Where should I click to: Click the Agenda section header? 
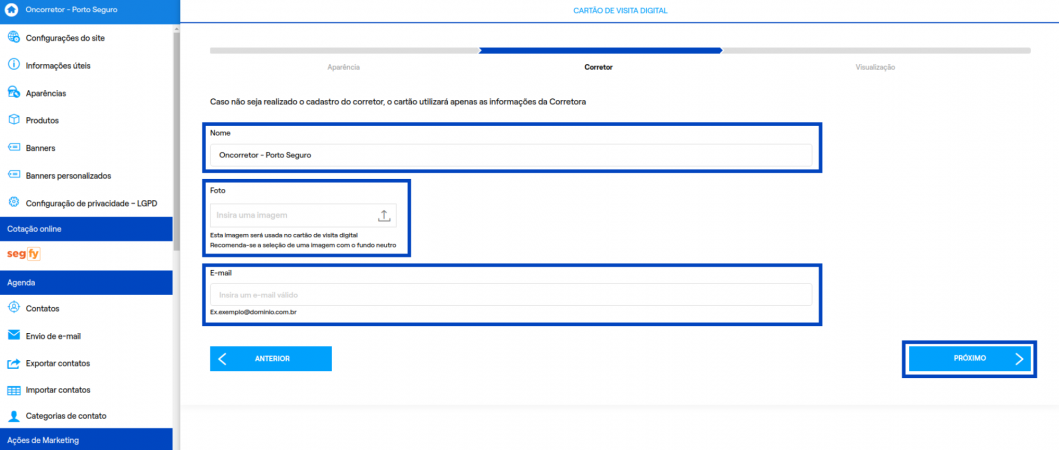coord(86,282)
